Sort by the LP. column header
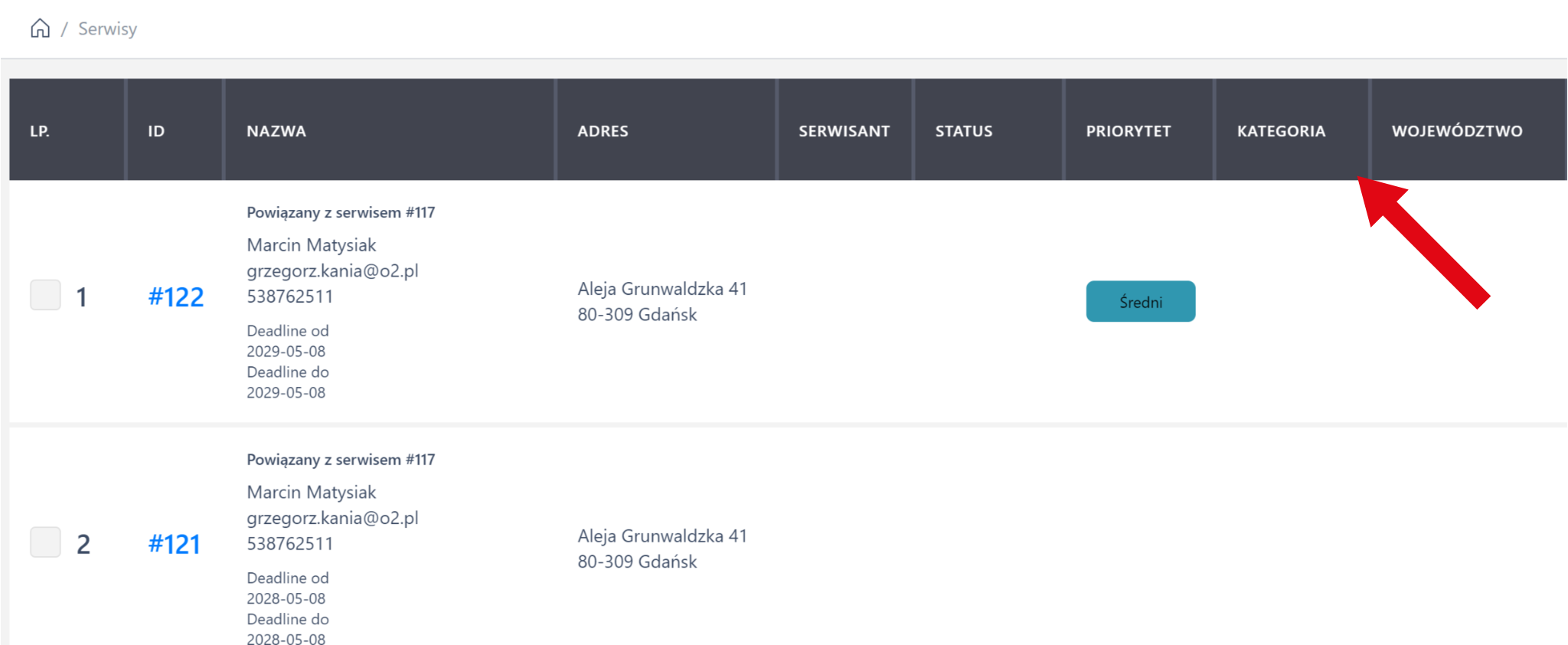 (40, 131)
